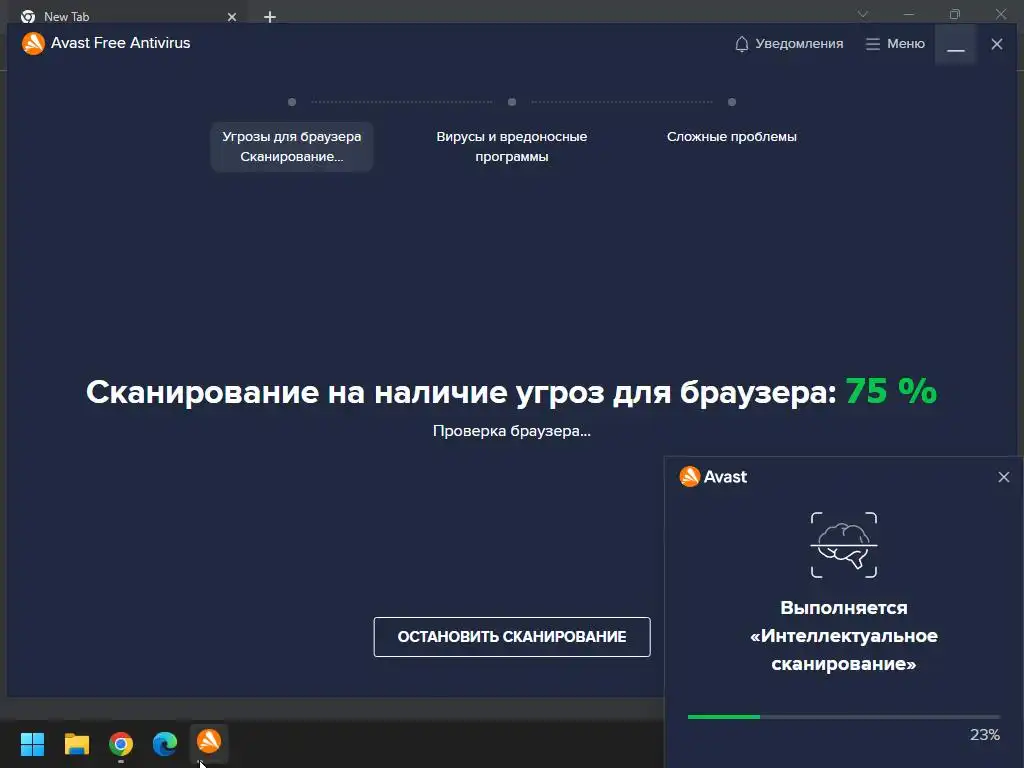The width and height of the screenshot is (1024, 768).
Task: Click the Проверка браузера… status text
Action: [512, 431]
